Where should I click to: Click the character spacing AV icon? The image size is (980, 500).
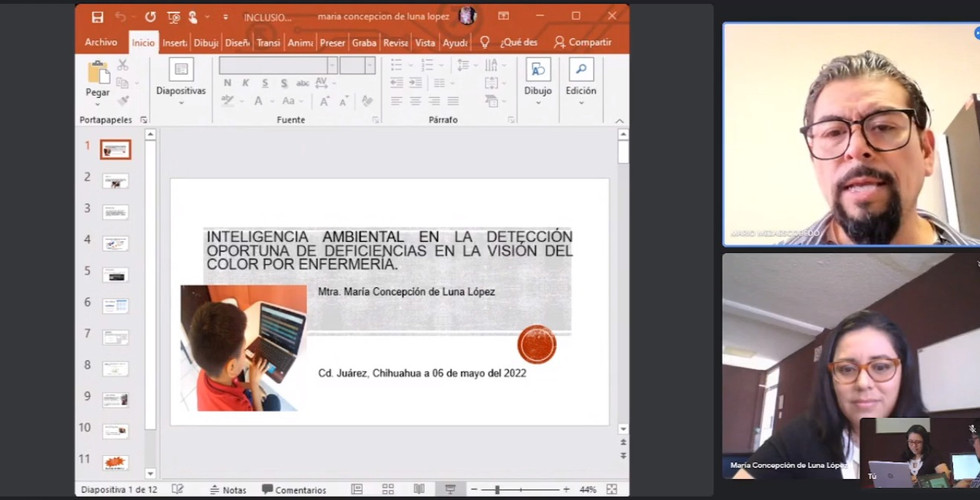coord(322,82)
